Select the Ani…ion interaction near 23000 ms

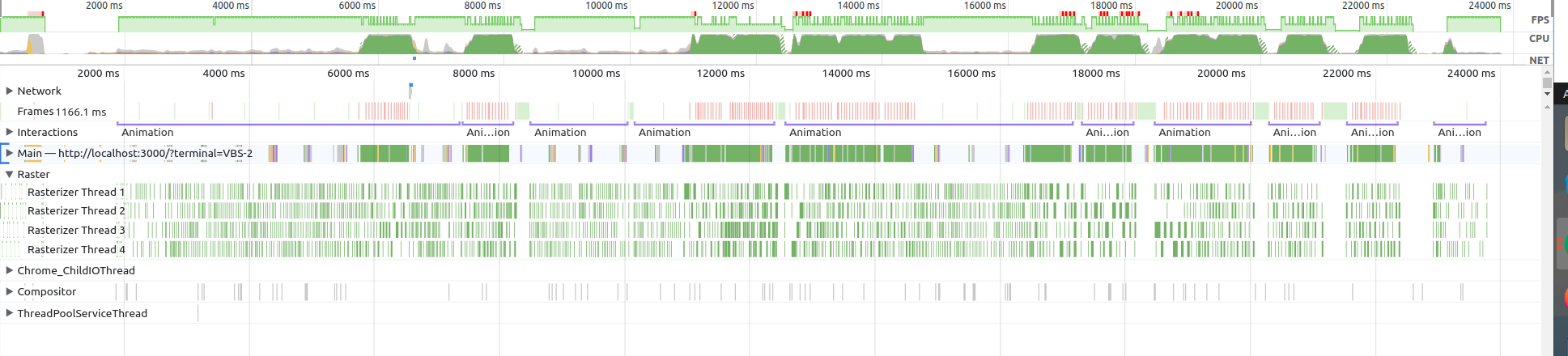click(1460, 132)
